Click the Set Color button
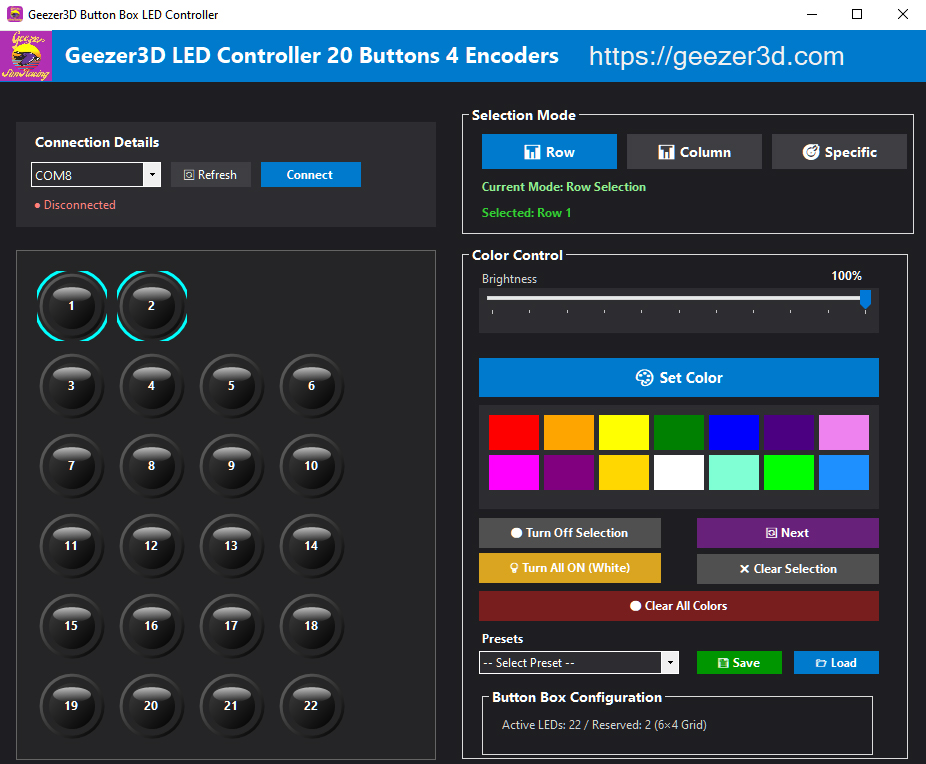Screen dimensions: 926x764 pyautogui.click(x=678, y=378)
